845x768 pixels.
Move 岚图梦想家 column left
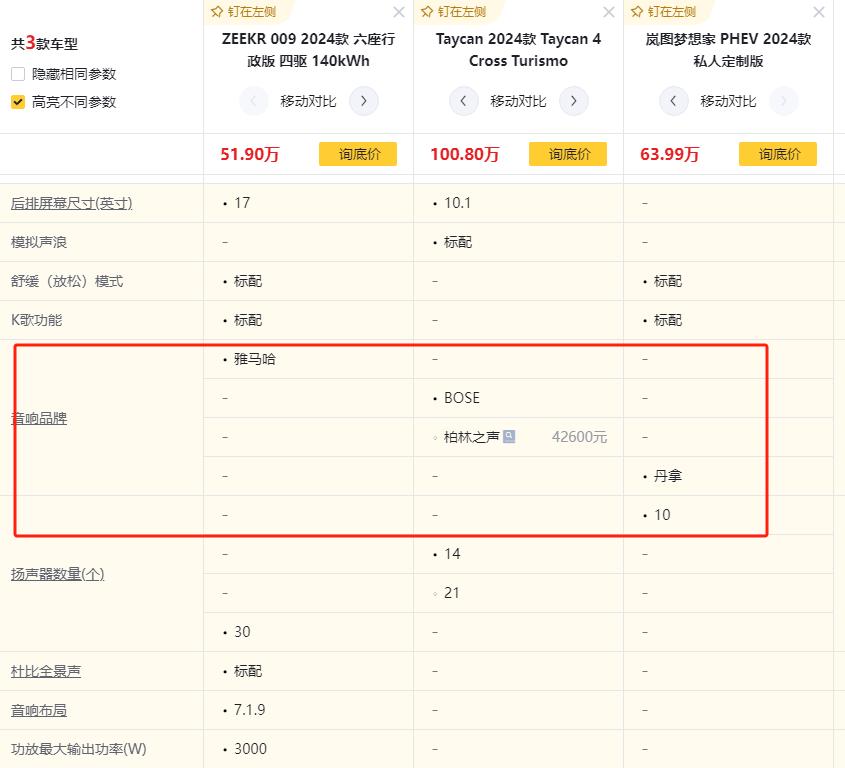coord(674,101)
